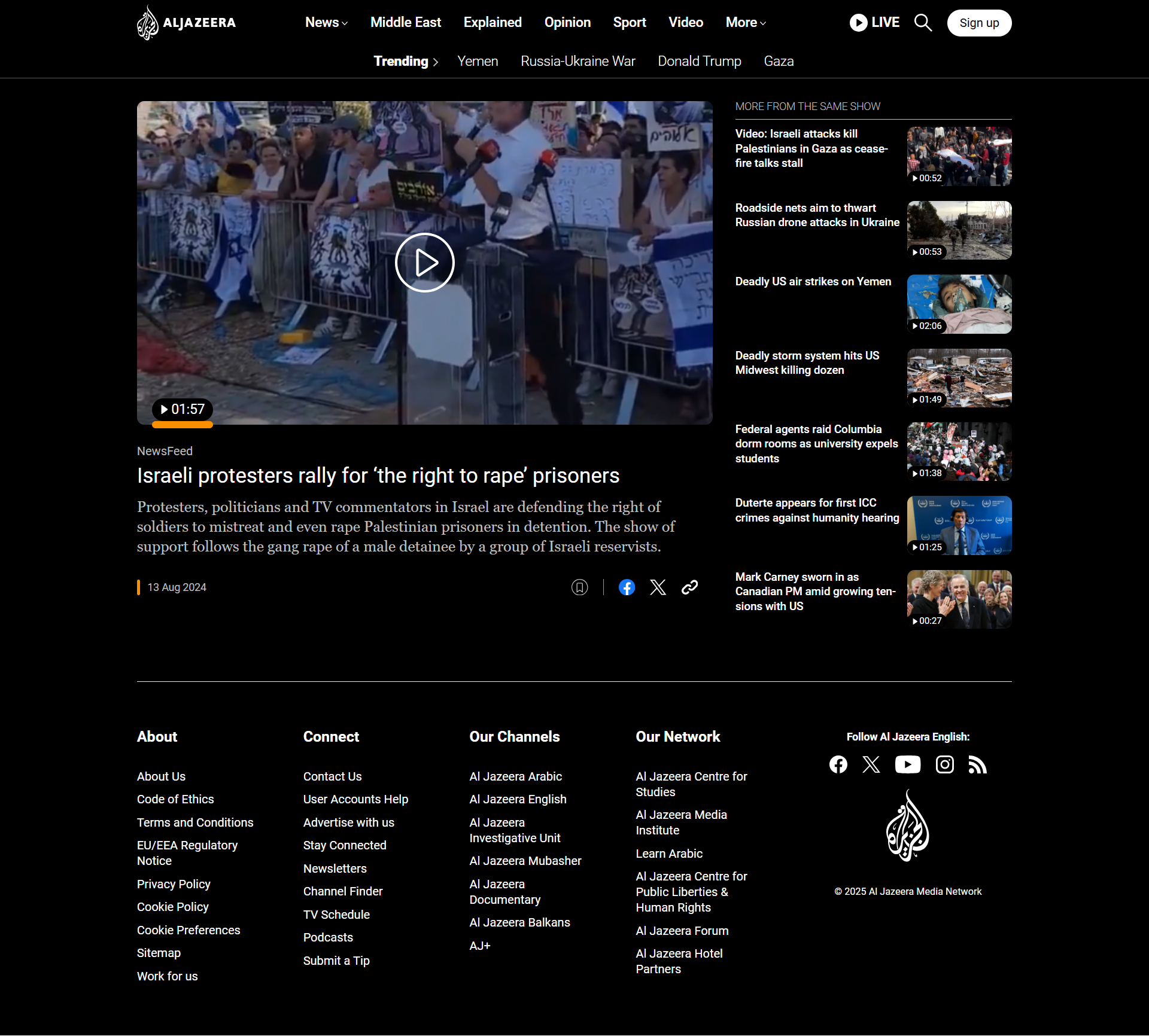Open RSS feed icon in footer
This screenshot has height=1036, width=1149.
point(977,764)
